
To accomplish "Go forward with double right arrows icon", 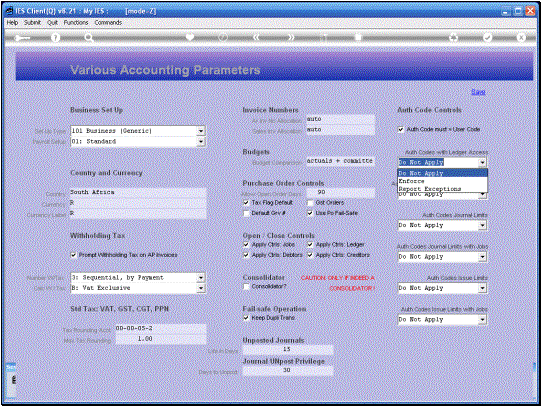I will tap(291, 37).
